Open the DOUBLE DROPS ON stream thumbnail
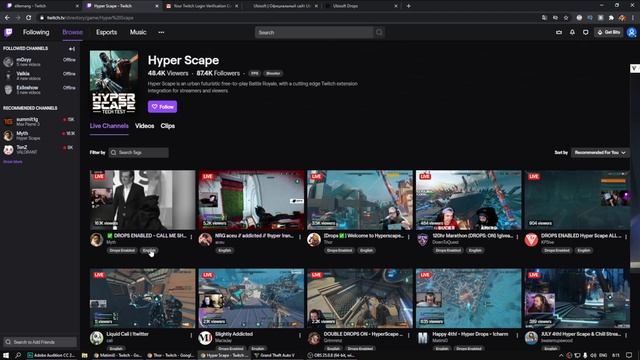The image size is (640, 360). (x=360, y=298)
